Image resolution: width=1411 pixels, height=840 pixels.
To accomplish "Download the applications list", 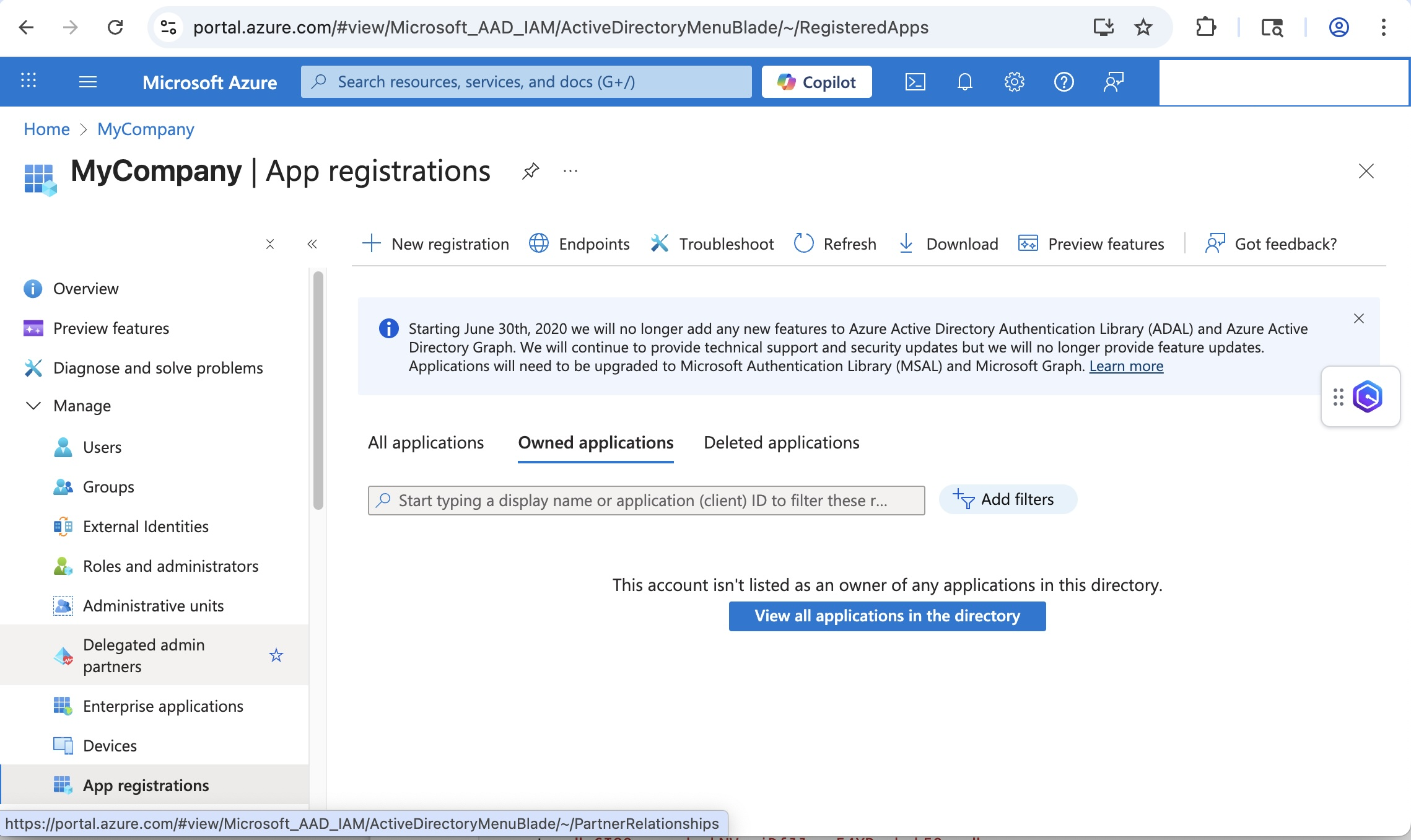I will 948,244.
